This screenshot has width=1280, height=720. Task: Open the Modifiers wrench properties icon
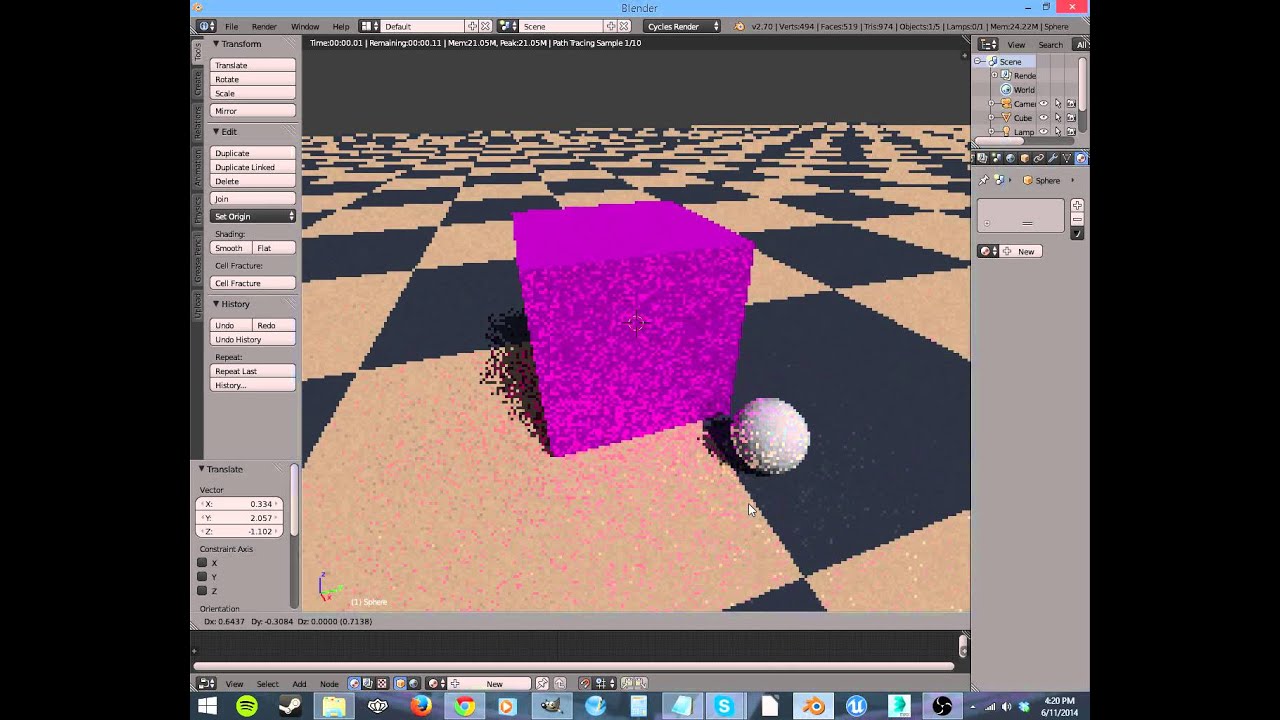(x=1053, y=158)
